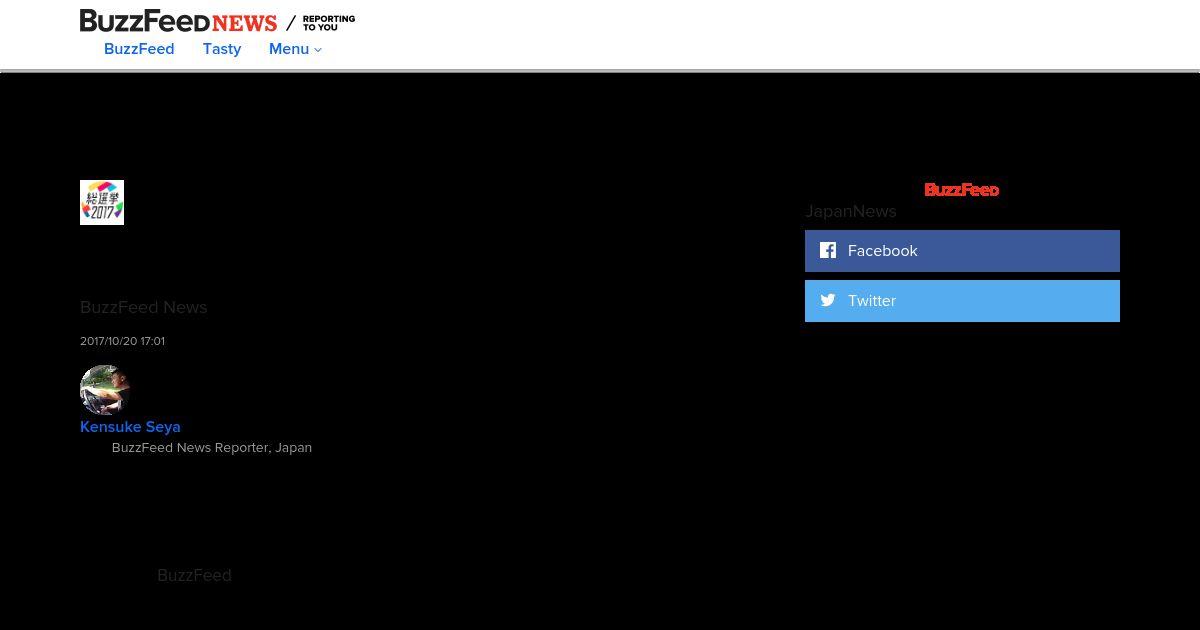Share via the Twitter button
Screen dimensions: 1200x630
pyautogui.click(x=962, y=301)
